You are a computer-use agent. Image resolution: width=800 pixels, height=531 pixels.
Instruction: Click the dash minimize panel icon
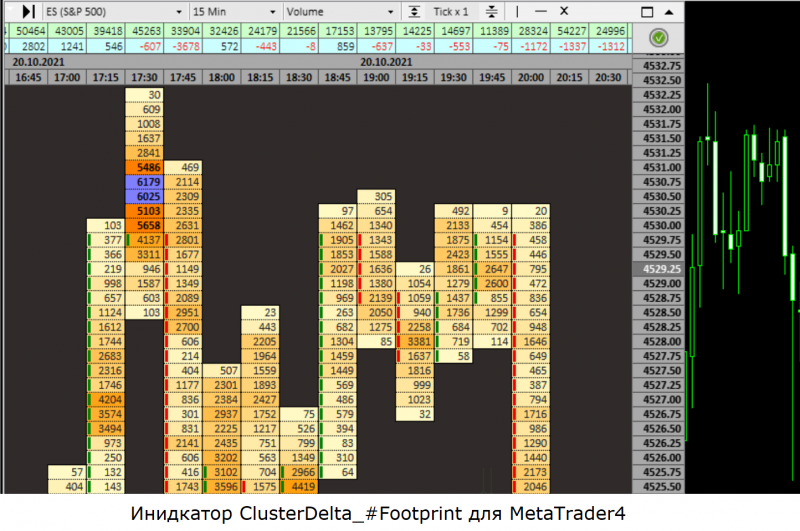[541, 11]
